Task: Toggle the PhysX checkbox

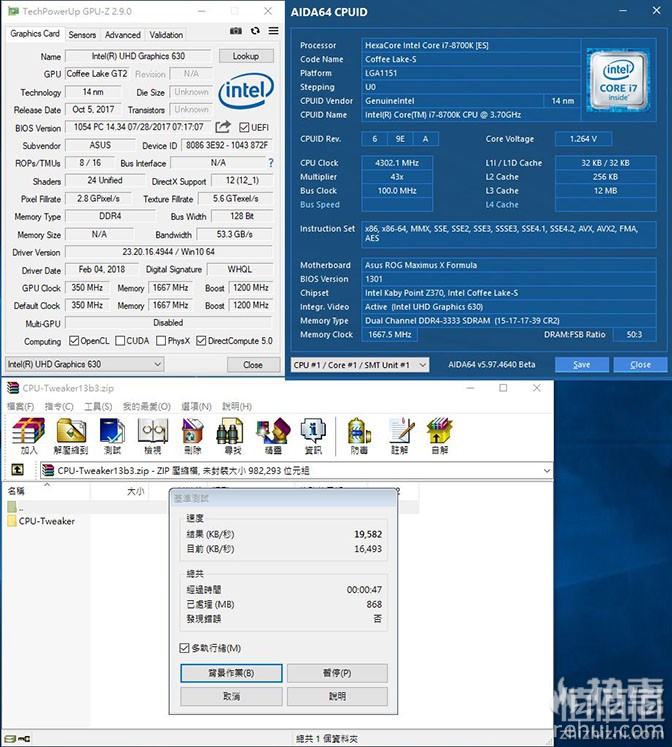Action: (x=161, y=341)
